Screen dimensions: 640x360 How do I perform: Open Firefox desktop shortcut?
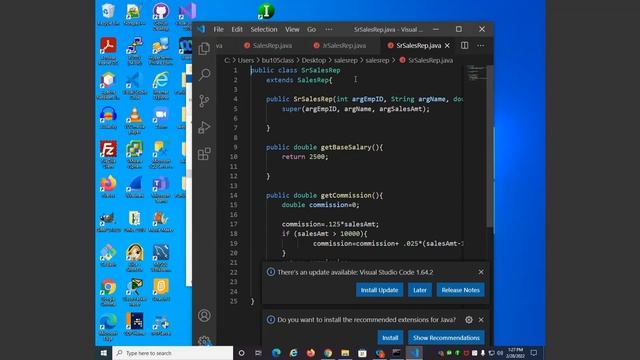tap(108, 187)
